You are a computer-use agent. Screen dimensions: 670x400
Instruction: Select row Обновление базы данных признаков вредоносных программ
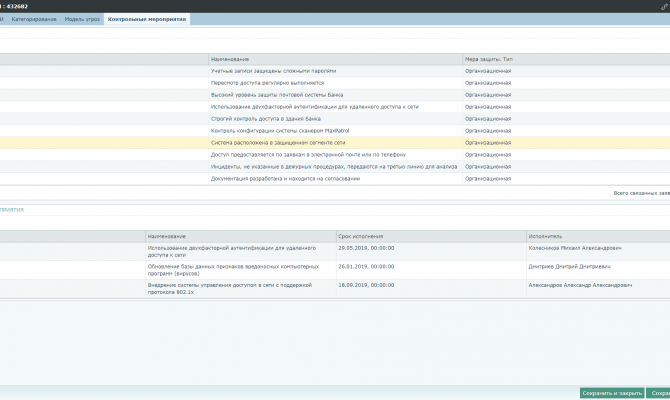coord(335,270)
